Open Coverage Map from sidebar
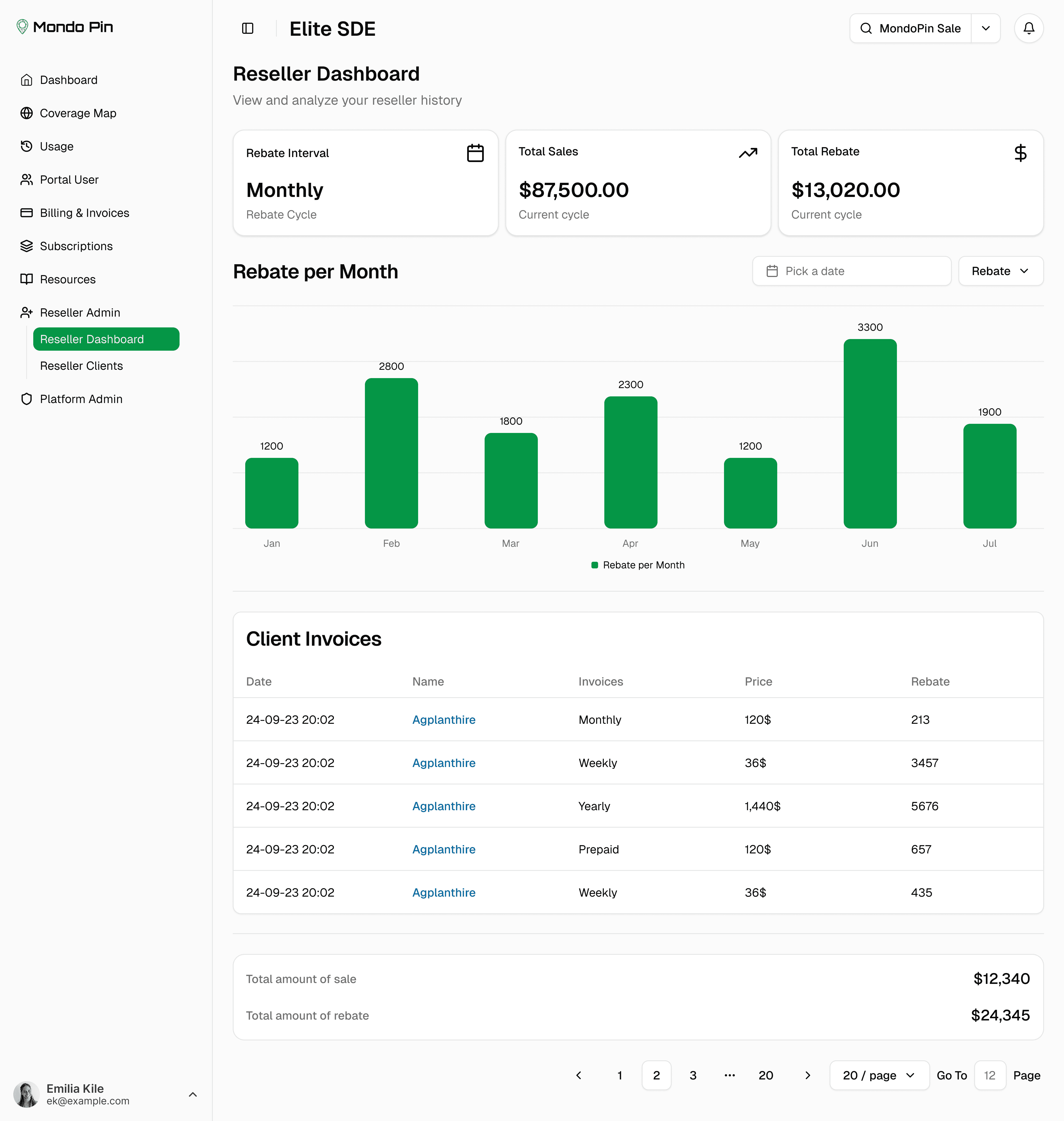The image size is (1064, 1121). [x=78, y=113]
